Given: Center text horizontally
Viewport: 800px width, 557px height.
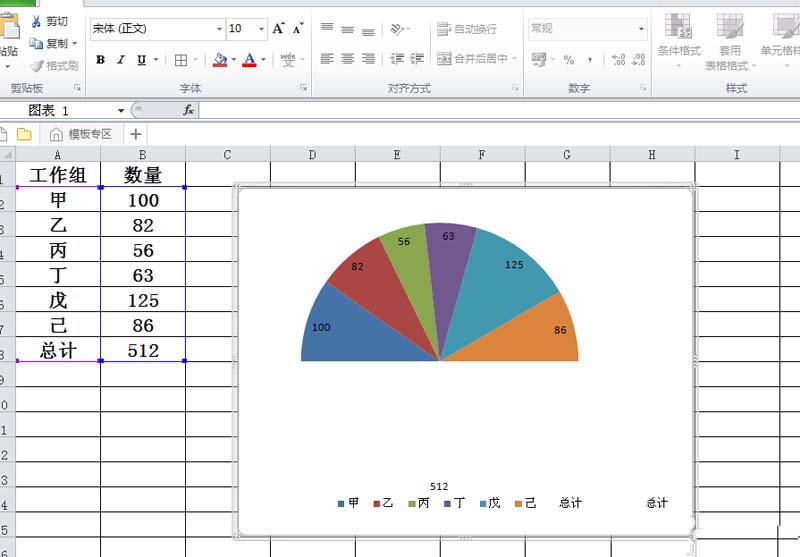Looking at the screenshot, I should click(x=347, y=59).
